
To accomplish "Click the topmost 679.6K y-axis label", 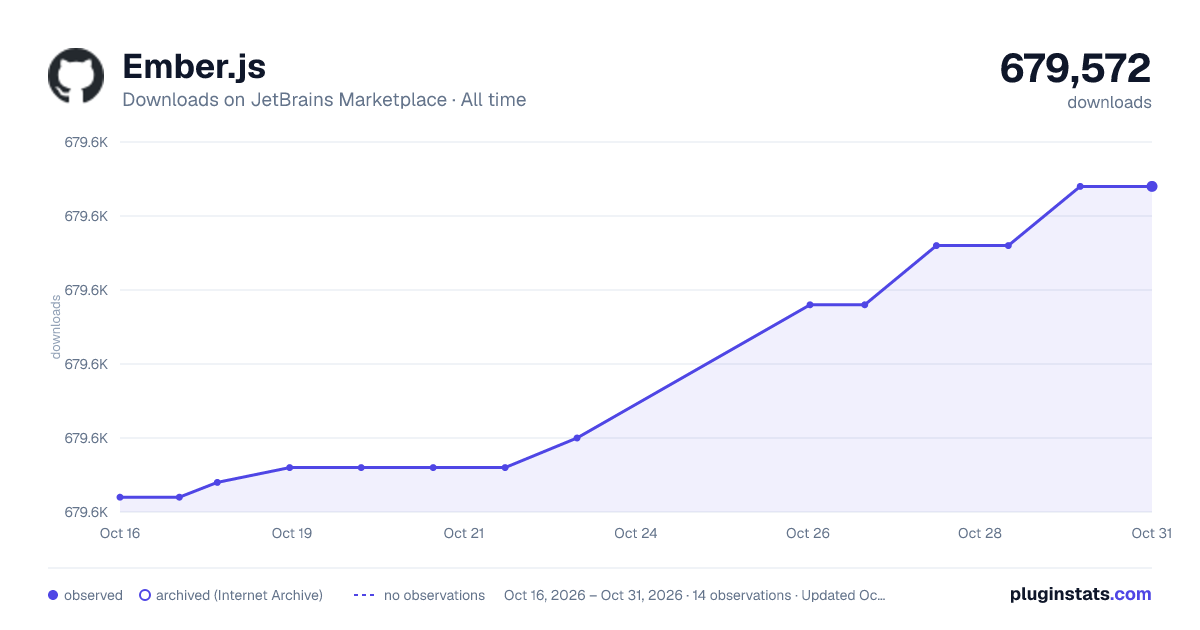I will [x=86, y=142].
